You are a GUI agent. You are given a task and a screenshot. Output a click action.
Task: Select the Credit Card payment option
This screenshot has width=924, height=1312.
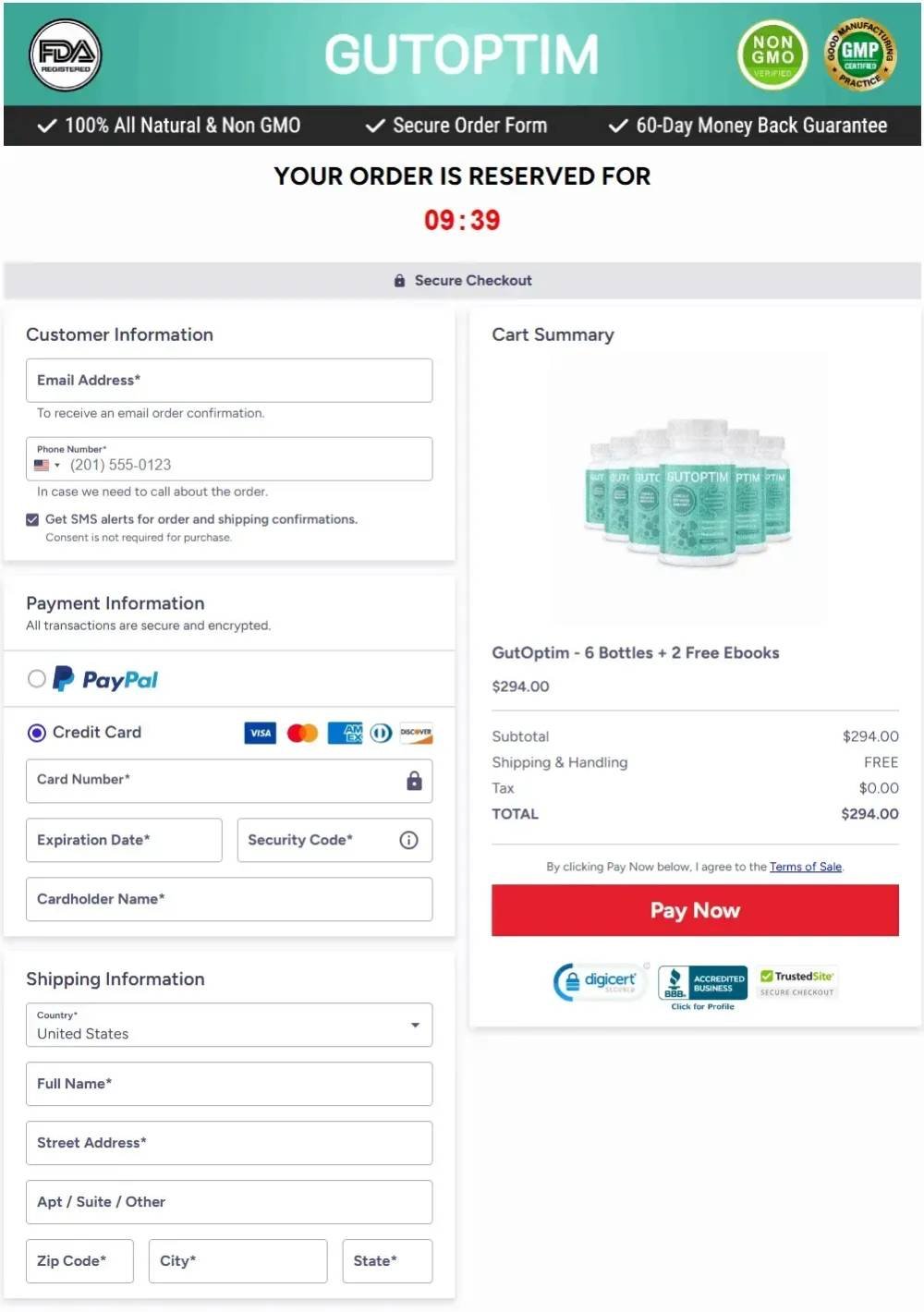point(37,733)
